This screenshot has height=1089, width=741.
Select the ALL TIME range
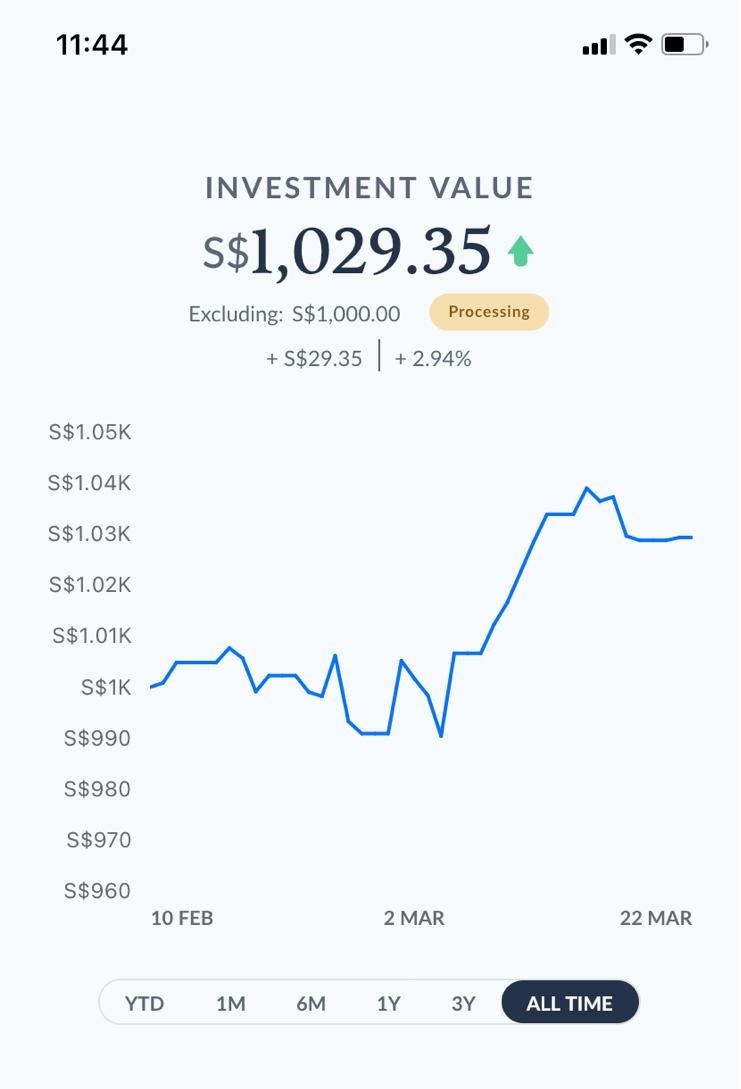coord(569,1003)
